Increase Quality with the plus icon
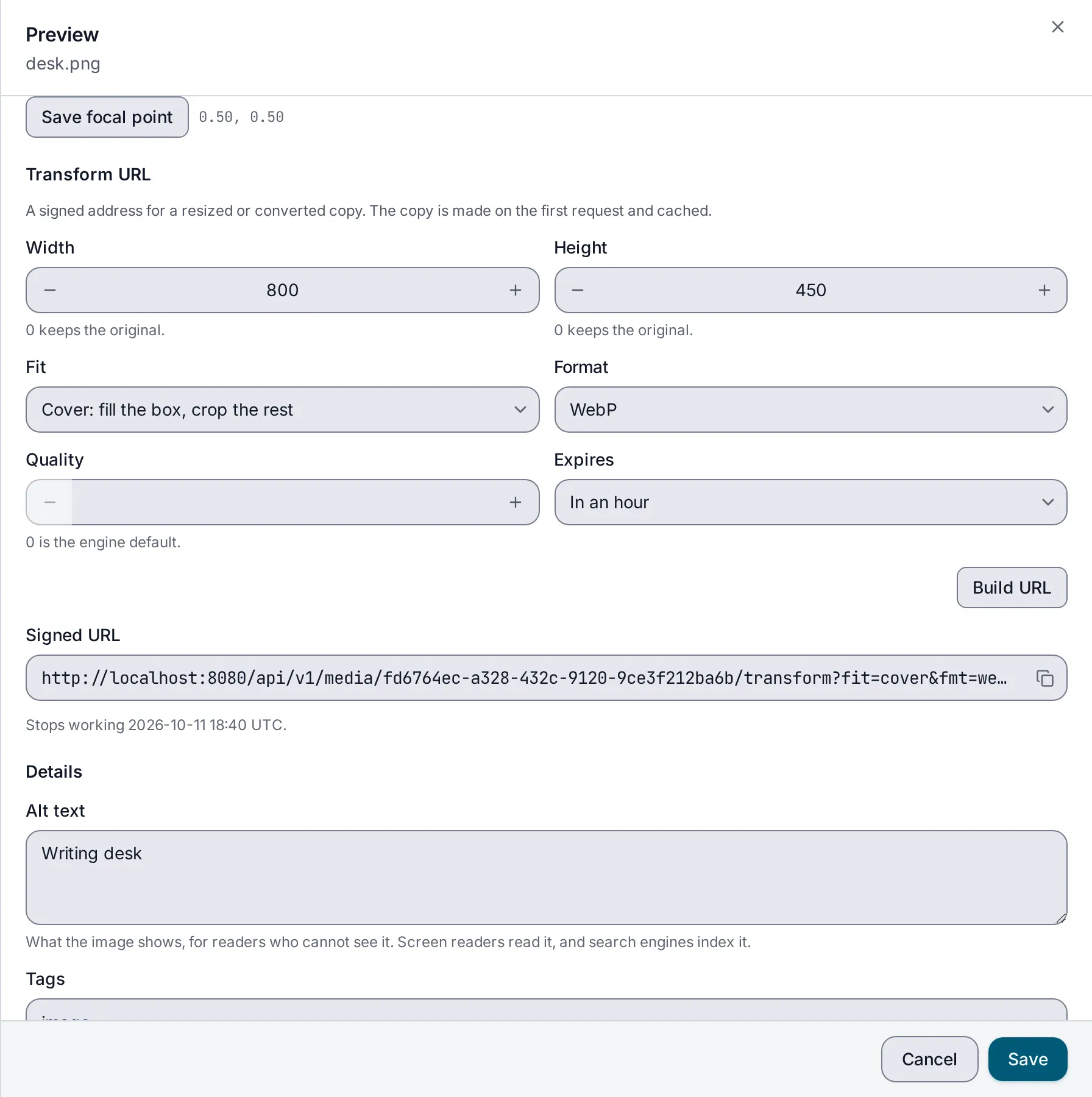This screenshot has height=1097, width=1092. click(x=516, y=502)
